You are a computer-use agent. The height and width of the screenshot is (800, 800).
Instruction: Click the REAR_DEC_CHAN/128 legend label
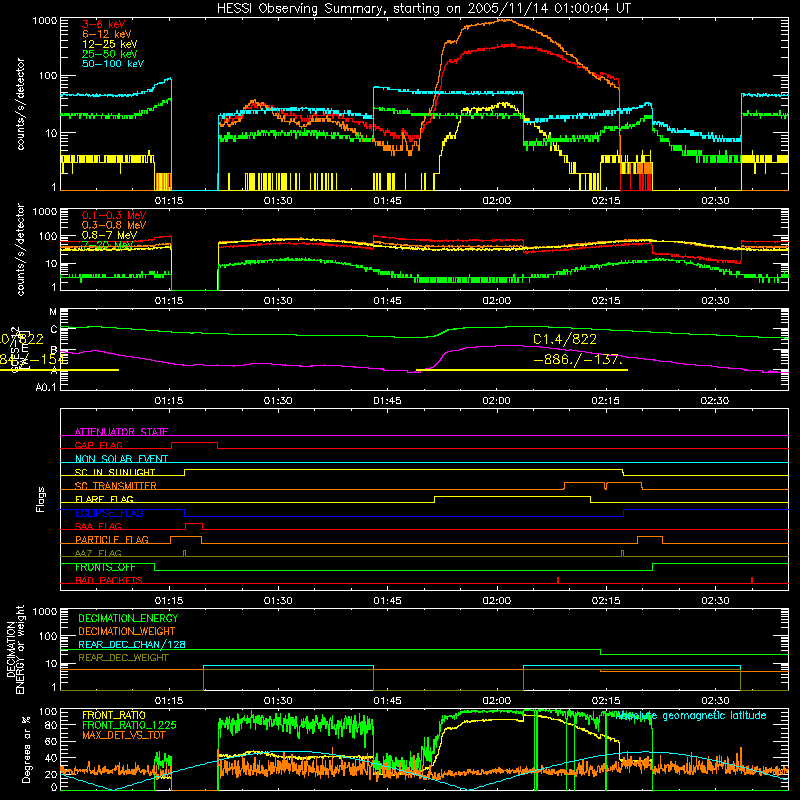[x=132, y=644]
